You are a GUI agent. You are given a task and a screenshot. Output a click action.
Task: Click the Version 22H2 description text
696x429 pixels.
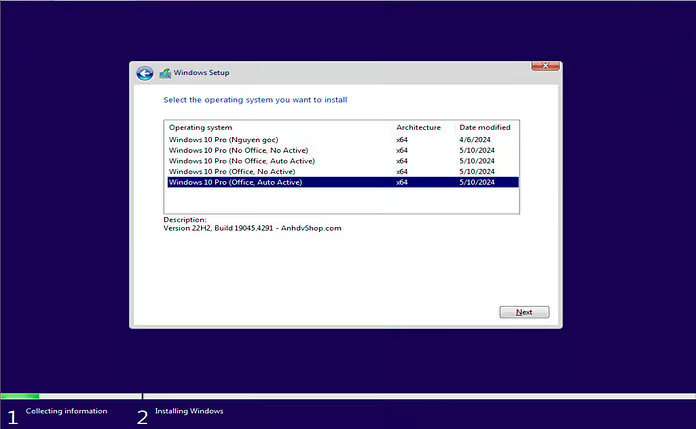[x=252, y=228]
